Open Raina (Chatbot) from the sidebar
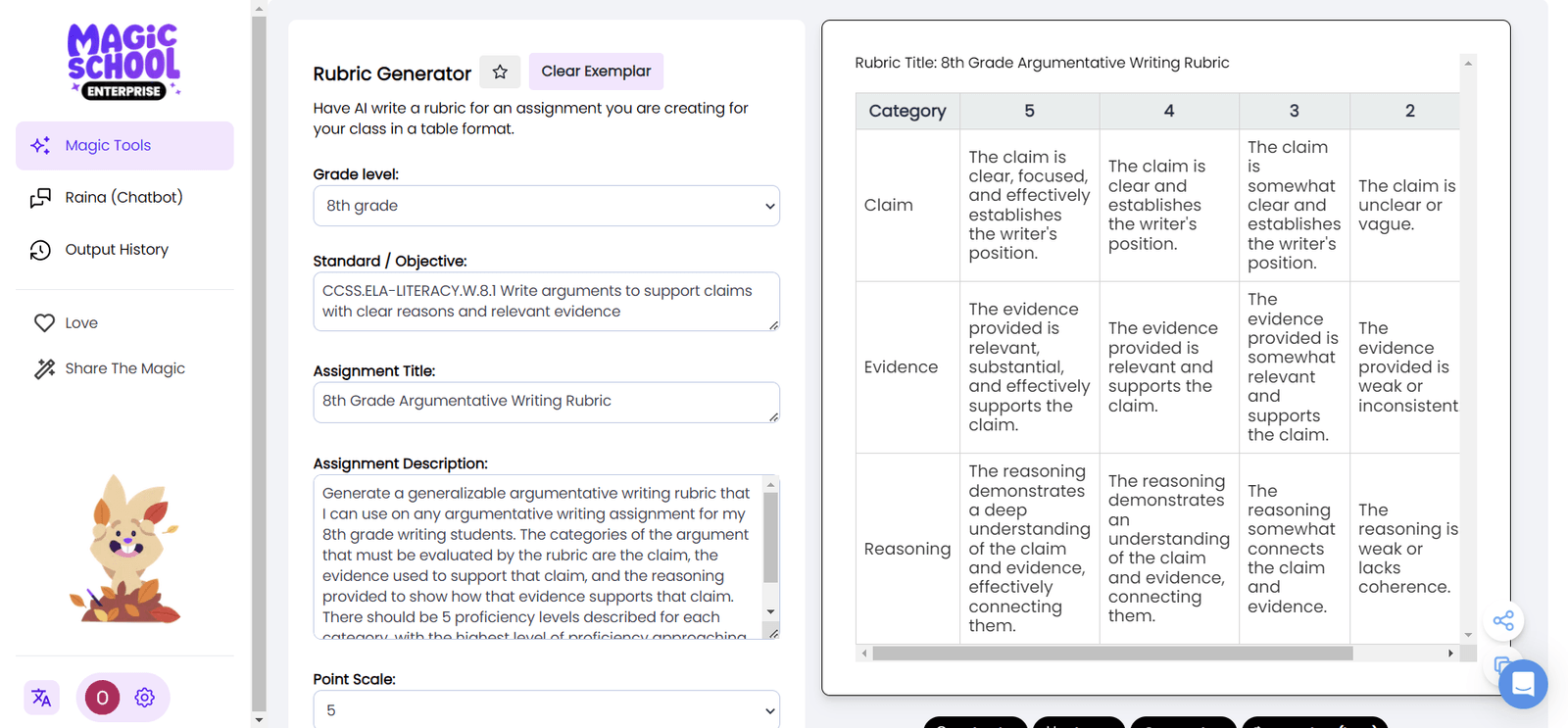The image size is (1568, 728). pos(123,197)
